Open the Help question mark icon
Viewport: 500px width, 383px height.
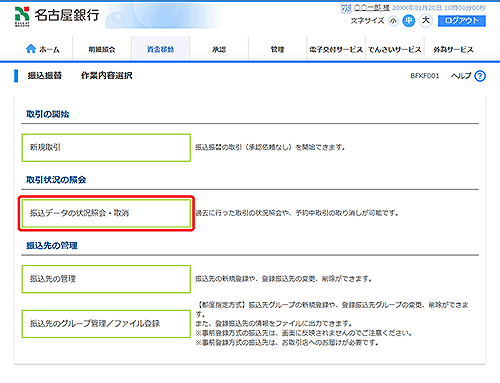[x=480, y=76]
